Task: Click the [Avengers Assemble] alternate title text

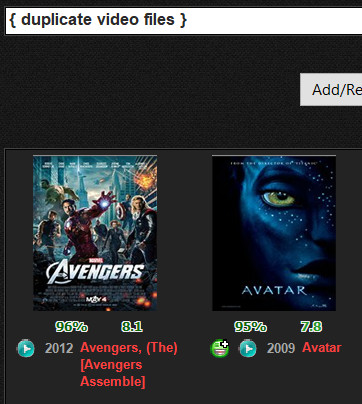Action: point(113,373)
